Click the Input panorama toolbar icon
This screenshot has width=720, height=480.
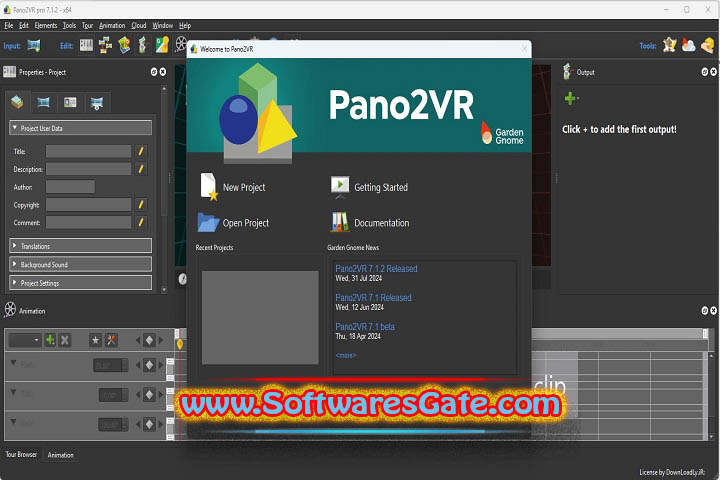pyautogui.click(x=34, y=45)
